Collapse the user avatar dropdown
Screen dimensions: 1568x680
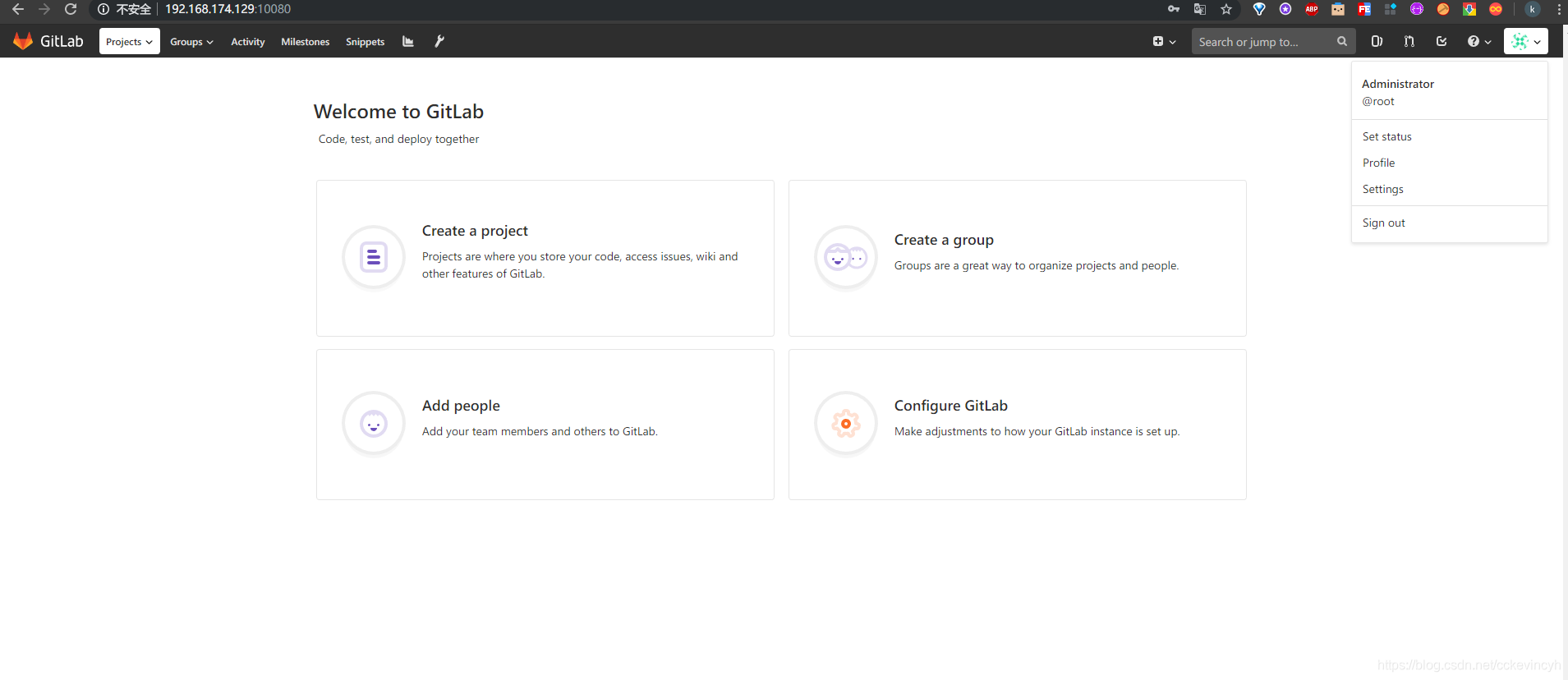[1526, 41]
